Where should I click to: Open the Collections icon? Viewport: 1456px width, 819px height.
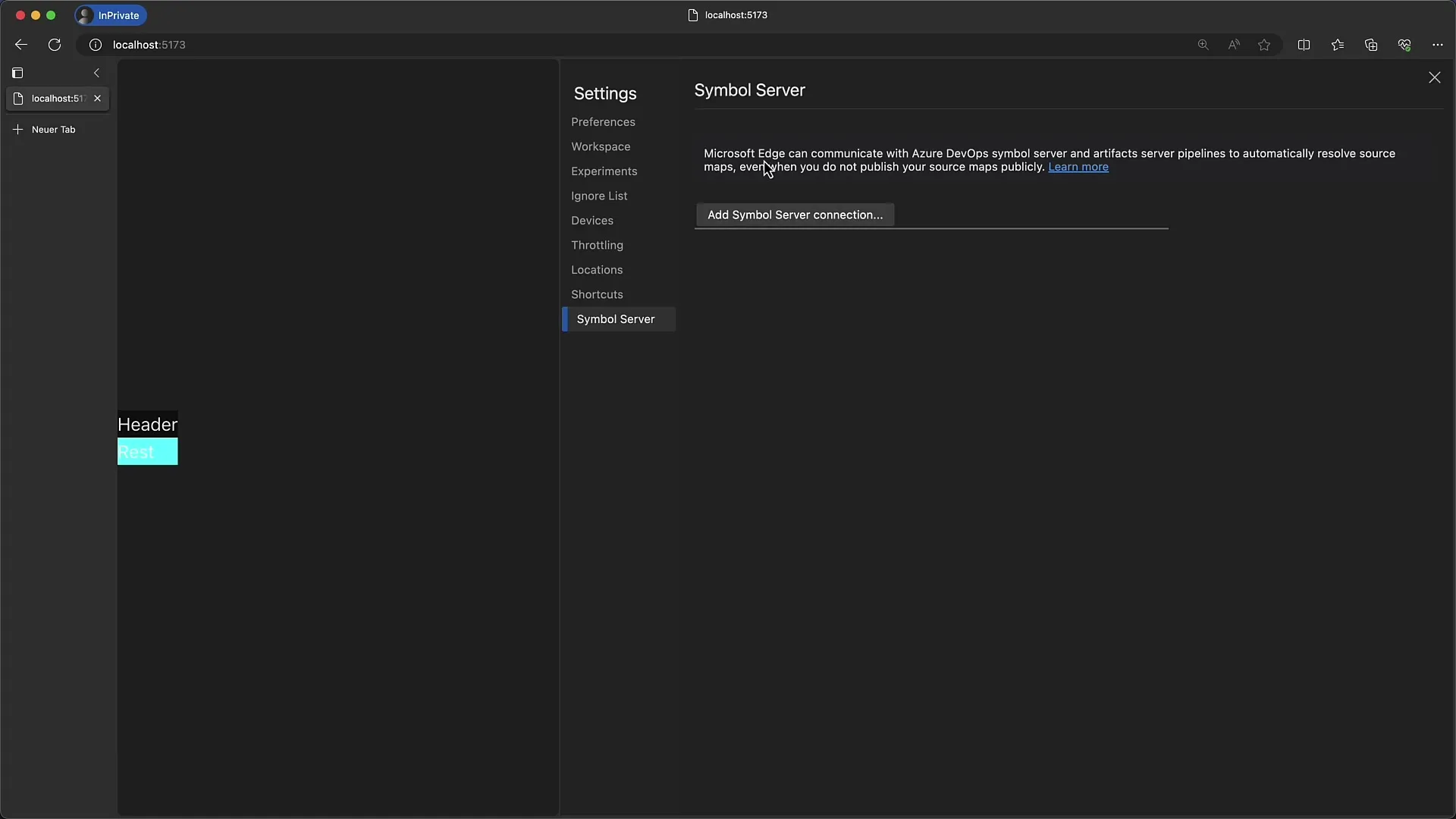coord(1371,45)
